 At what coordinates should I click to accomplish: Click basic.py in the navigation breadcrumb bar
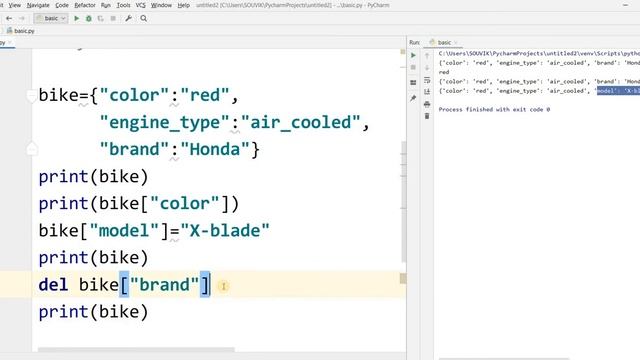21,31
